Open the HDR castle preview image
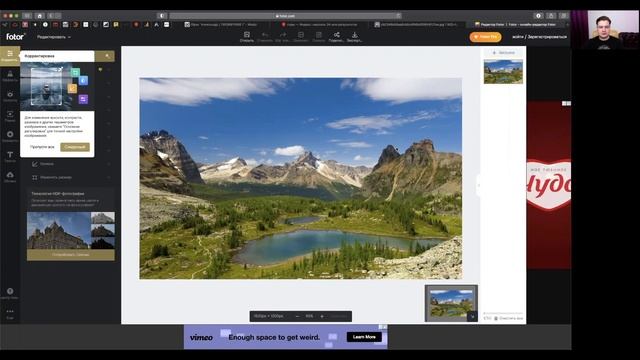The width and height of the screenshot is (640, 360). click(71, 230)
